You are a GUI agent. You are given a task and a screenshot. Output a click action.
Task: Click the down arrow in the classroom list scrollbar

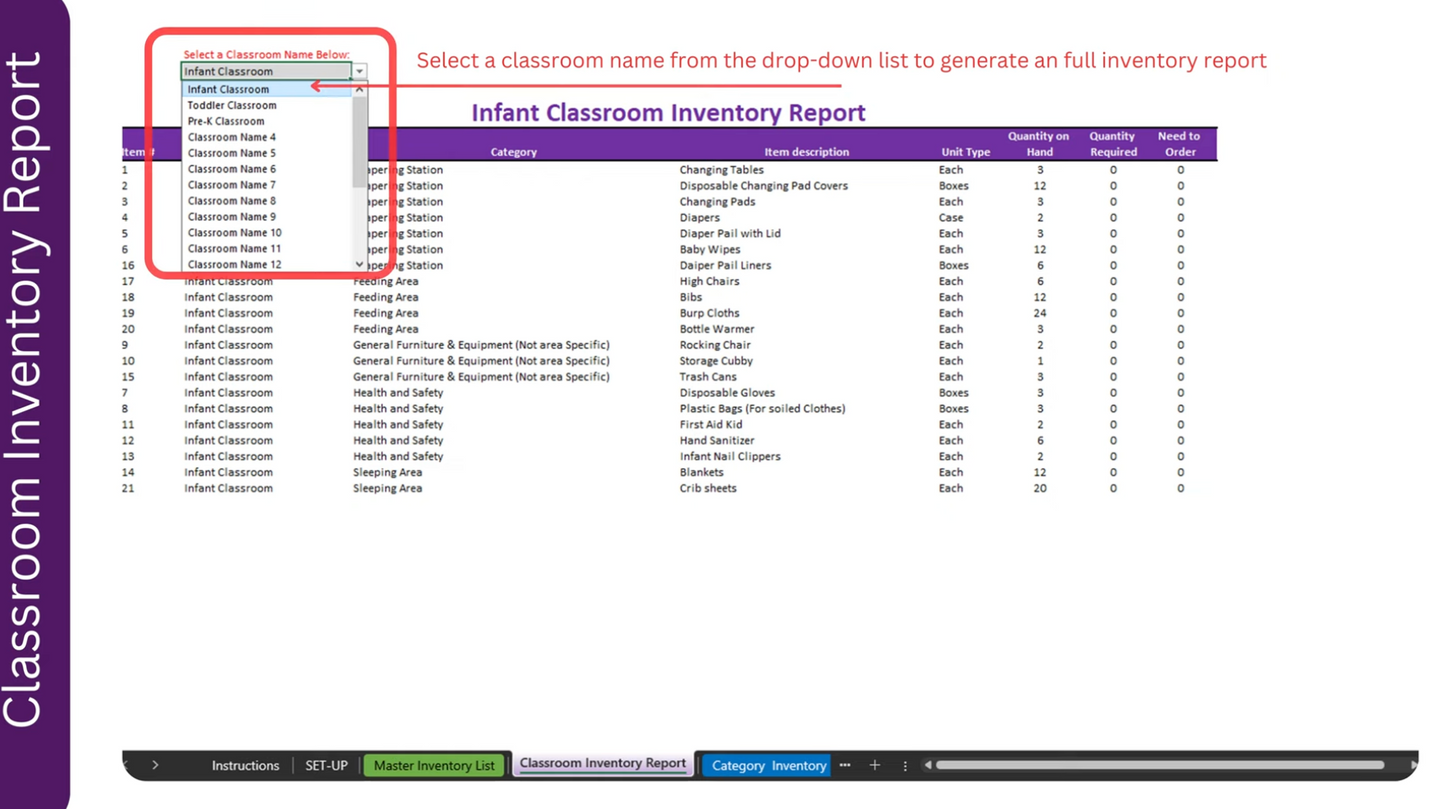358,263
